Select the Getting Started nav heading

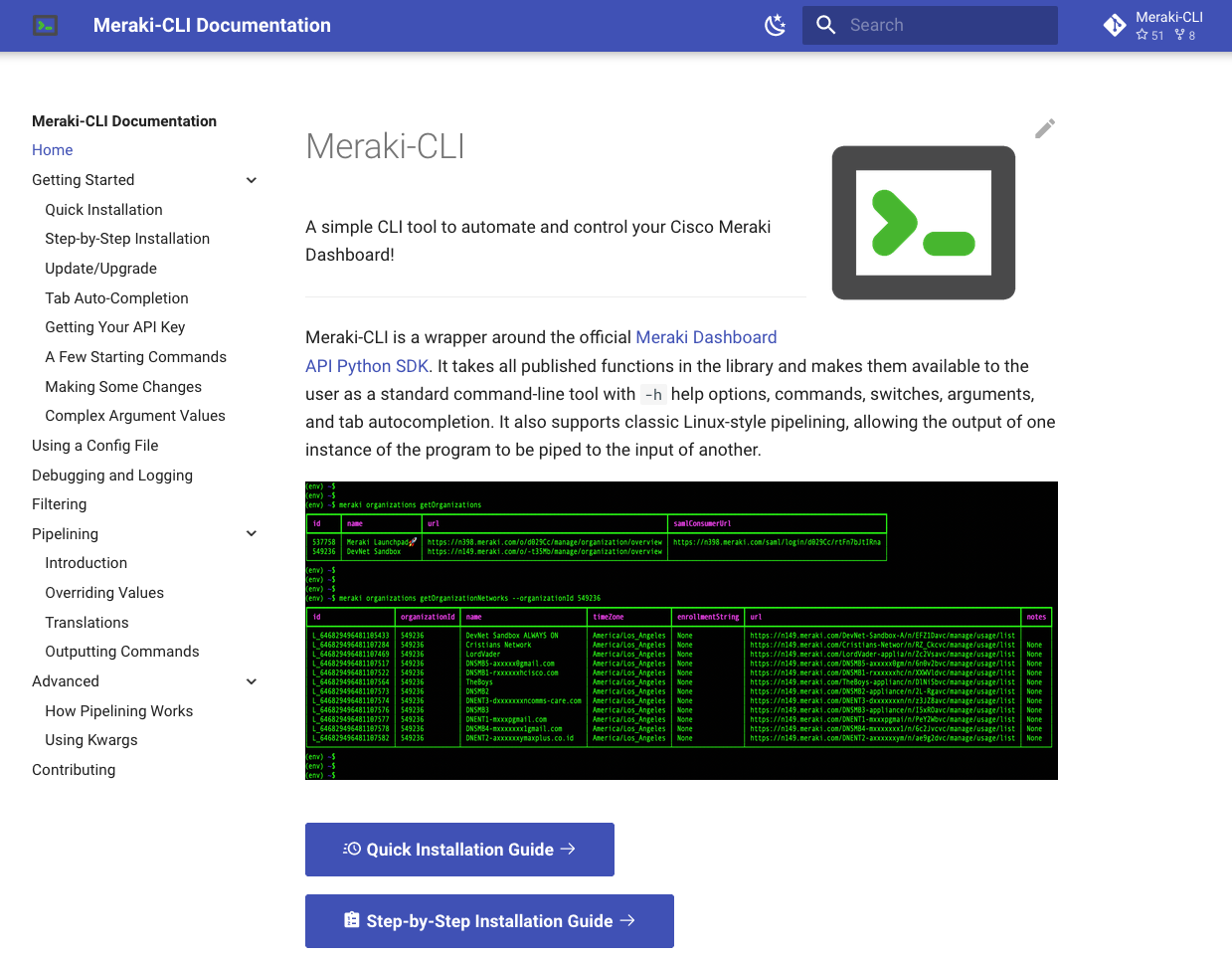(x=84, y=180)
